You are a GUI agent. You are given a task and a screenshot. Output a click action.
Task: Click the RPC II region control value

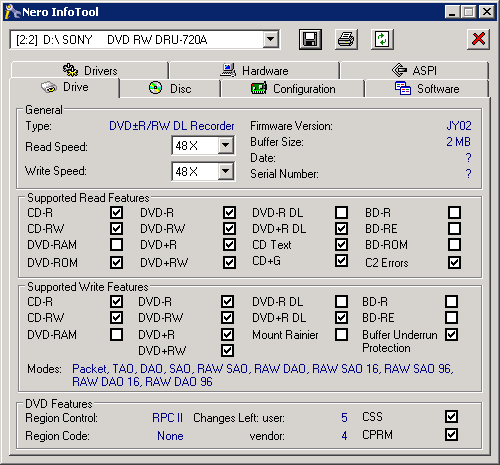coord(167,418)
